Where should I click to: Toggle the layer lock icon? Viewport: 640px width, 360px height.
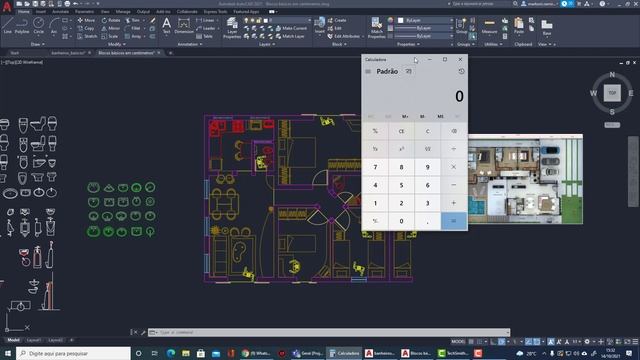pos(258,20)
